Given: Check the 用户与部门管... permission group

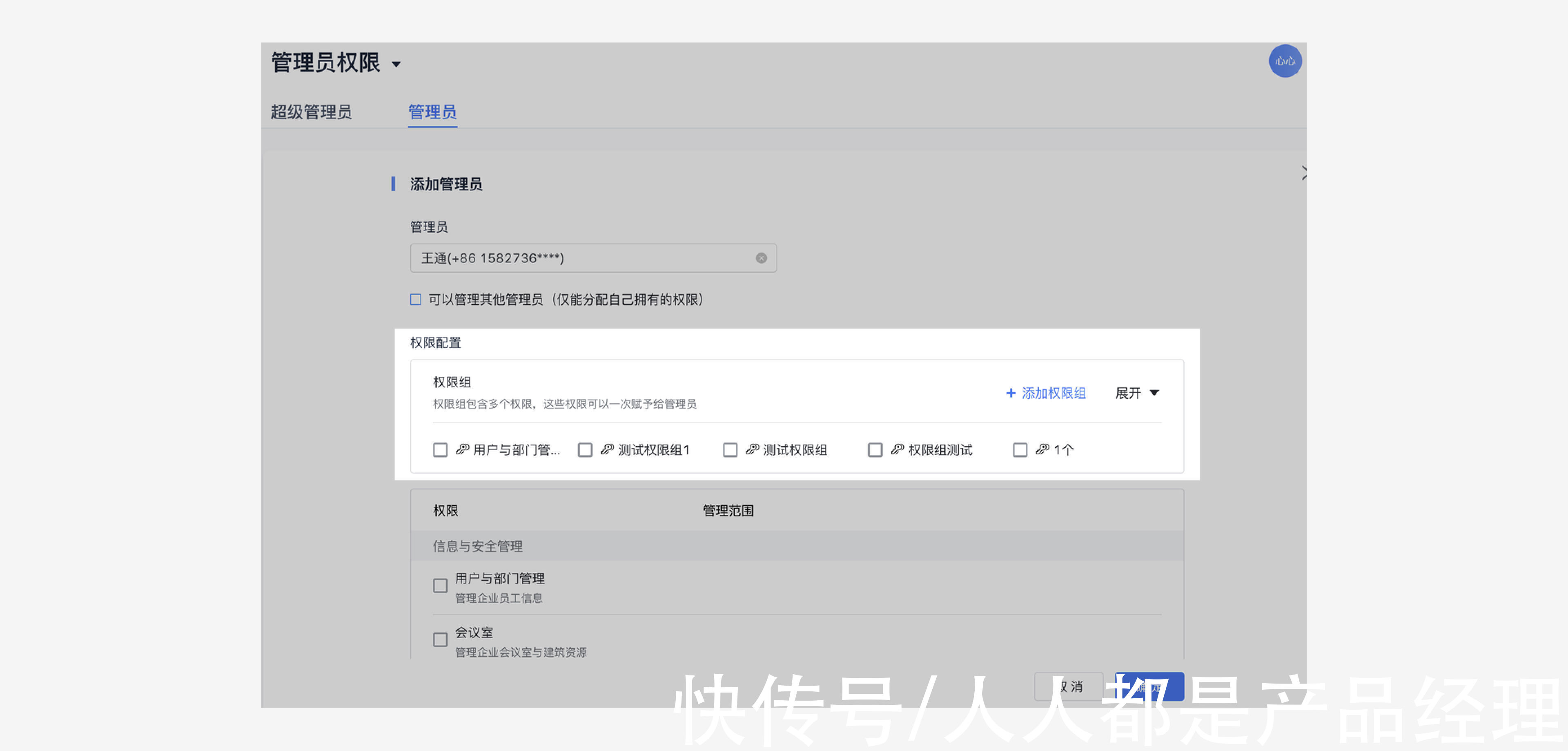Looking at the screenshot, I should click(440, 450).
